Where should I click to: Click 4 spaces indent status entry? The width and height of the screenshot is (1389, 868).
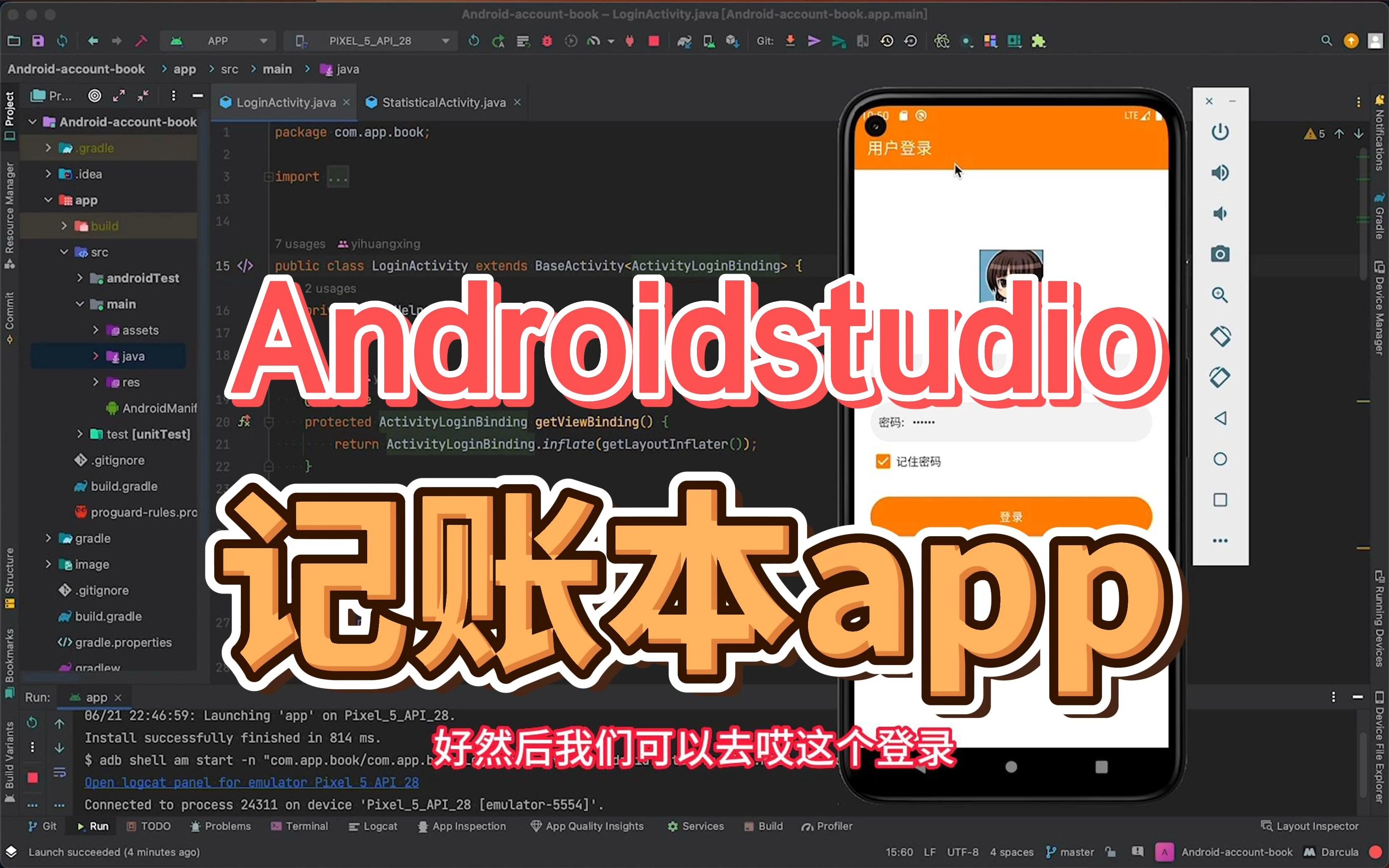(x=1011, y=852)
